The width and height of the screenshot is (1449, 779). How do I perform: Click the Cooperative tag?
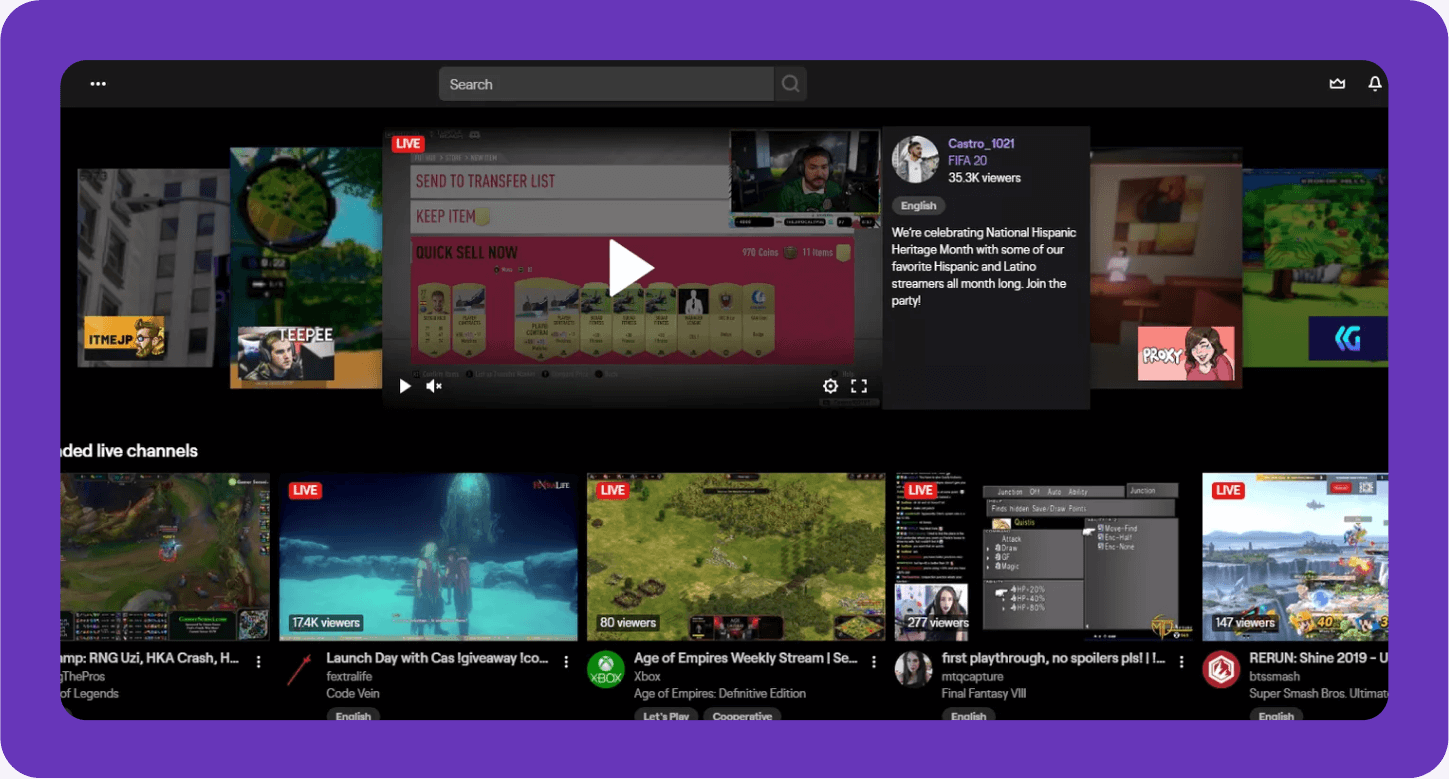coord(742,715)
